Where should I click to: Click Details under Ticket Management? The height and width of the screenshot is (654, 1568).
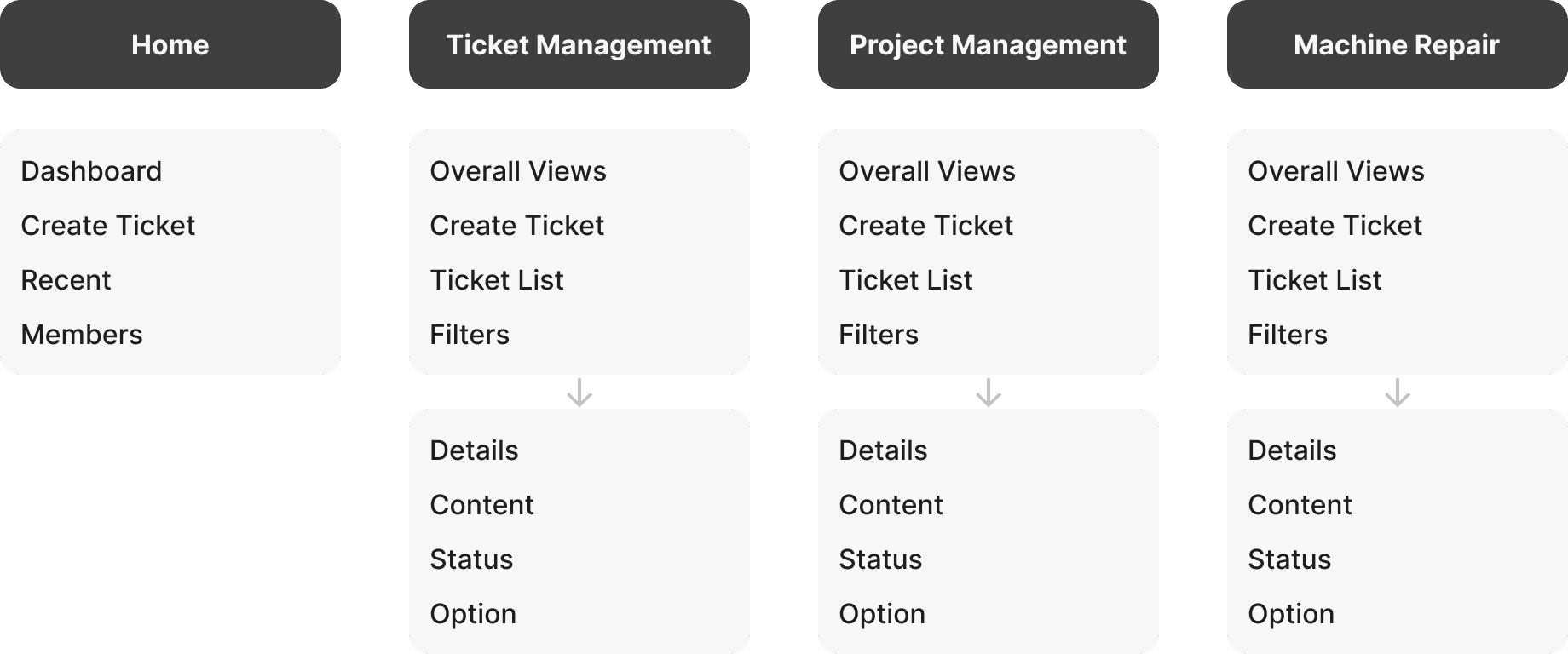click(474, 450)
